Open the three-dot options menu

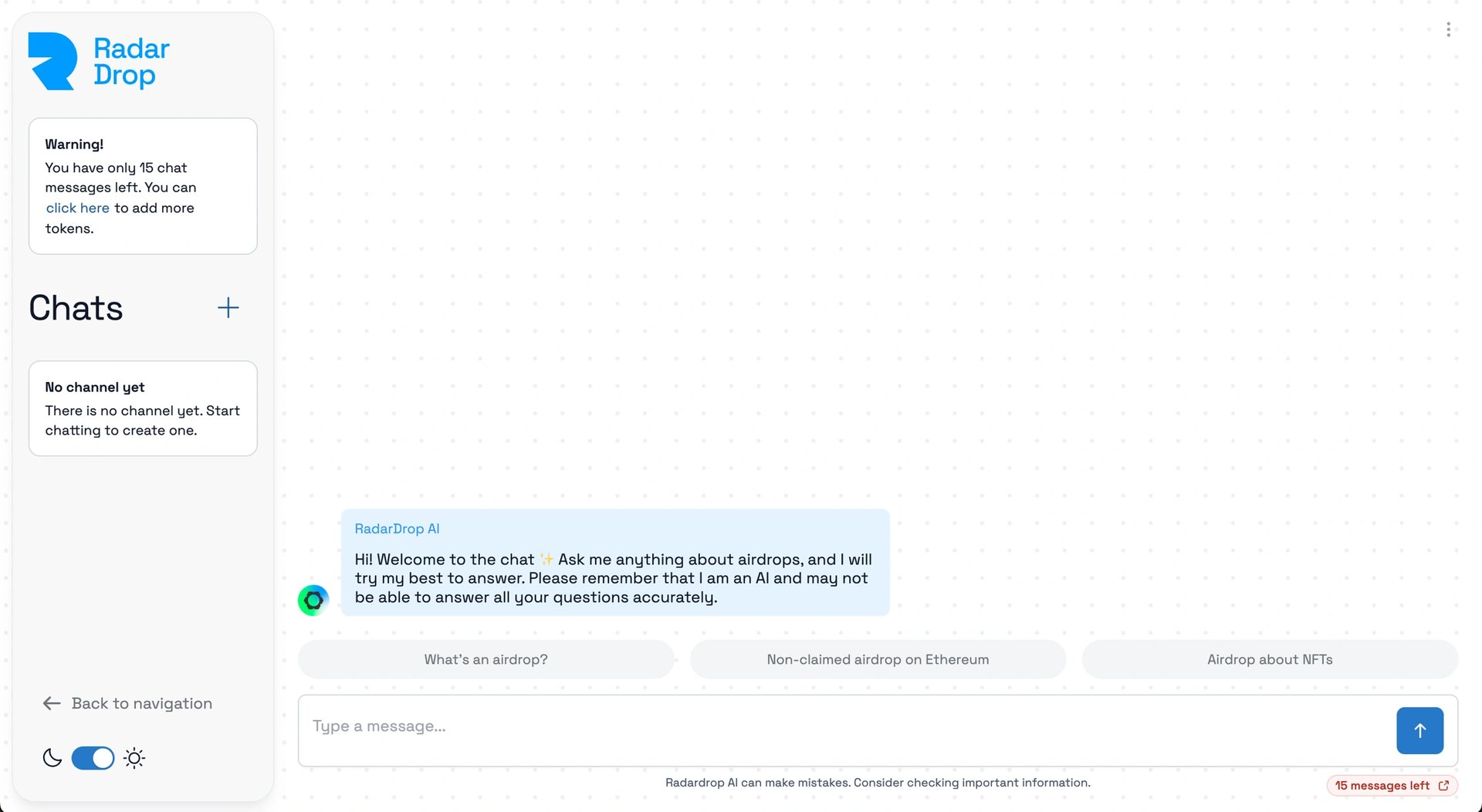[x=1448, y=29]
